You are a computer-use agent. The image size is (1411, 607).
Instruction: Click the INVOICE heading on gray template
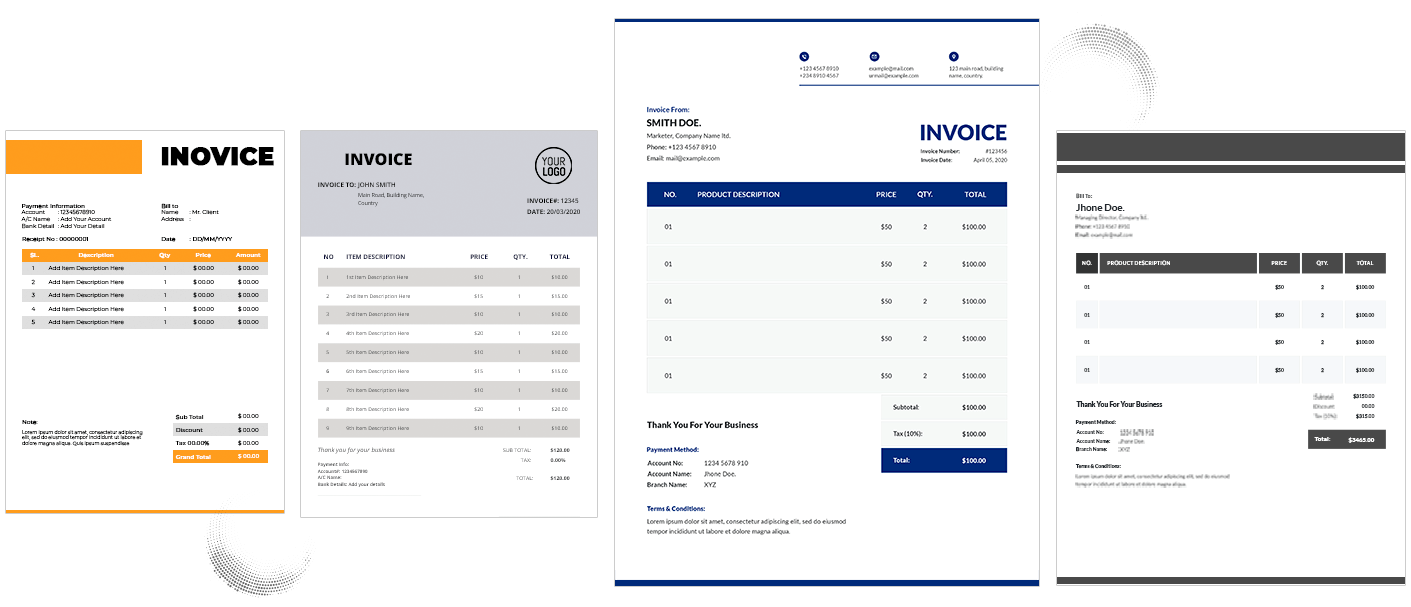[378, 159]
